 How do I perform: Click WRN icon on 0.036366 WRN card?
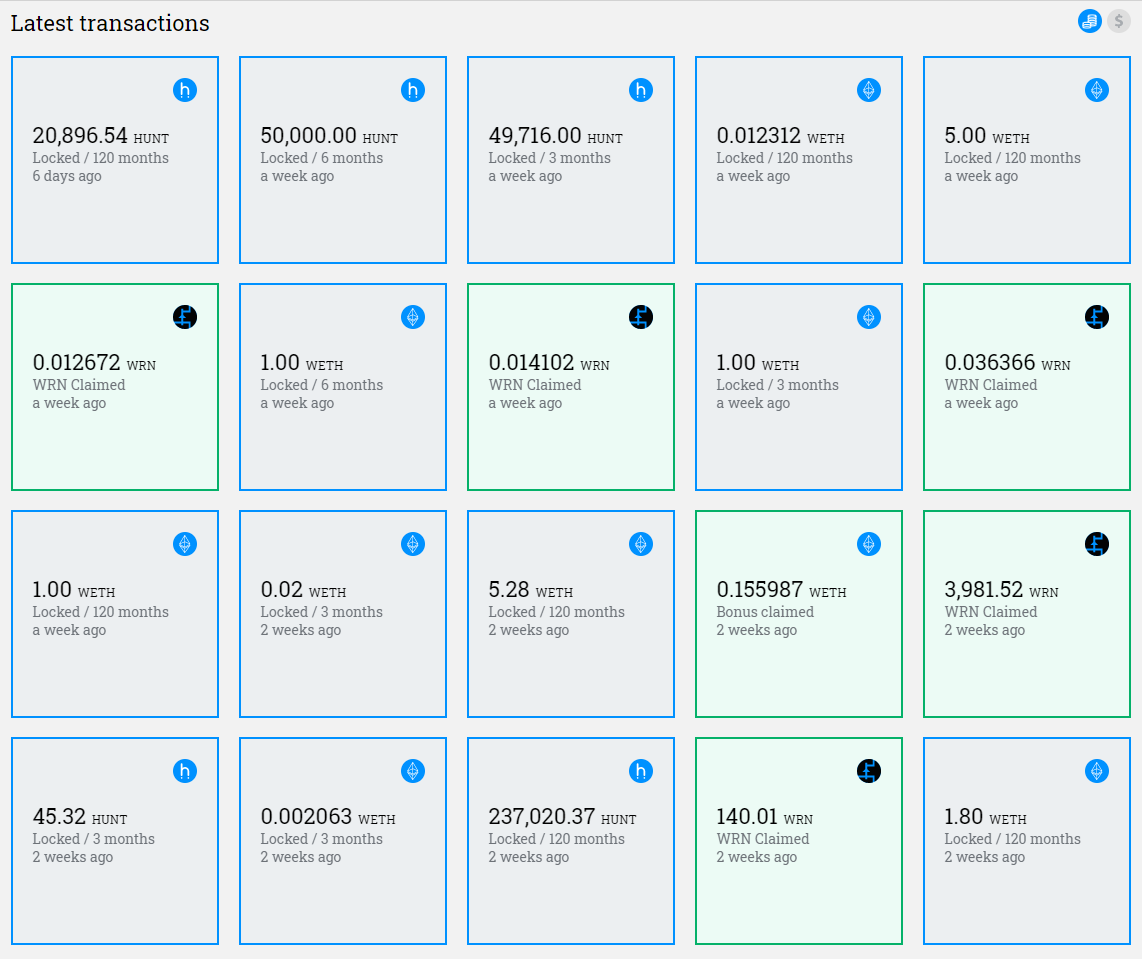pyautogui.click(x=1097, y=317)
